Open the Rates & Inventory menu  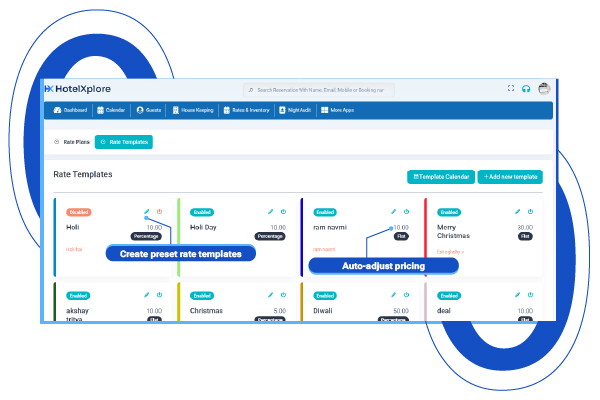click(246, 110)
